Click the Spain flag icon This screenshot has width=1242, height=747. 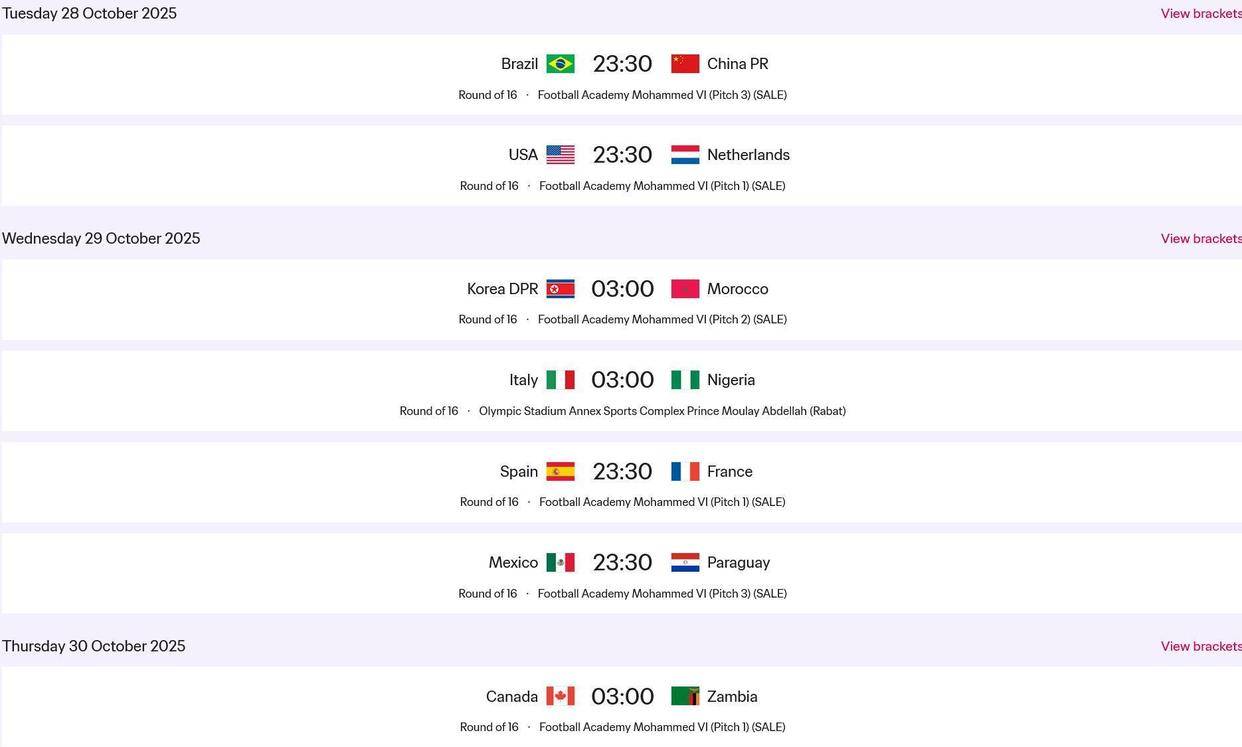(560, 472)
